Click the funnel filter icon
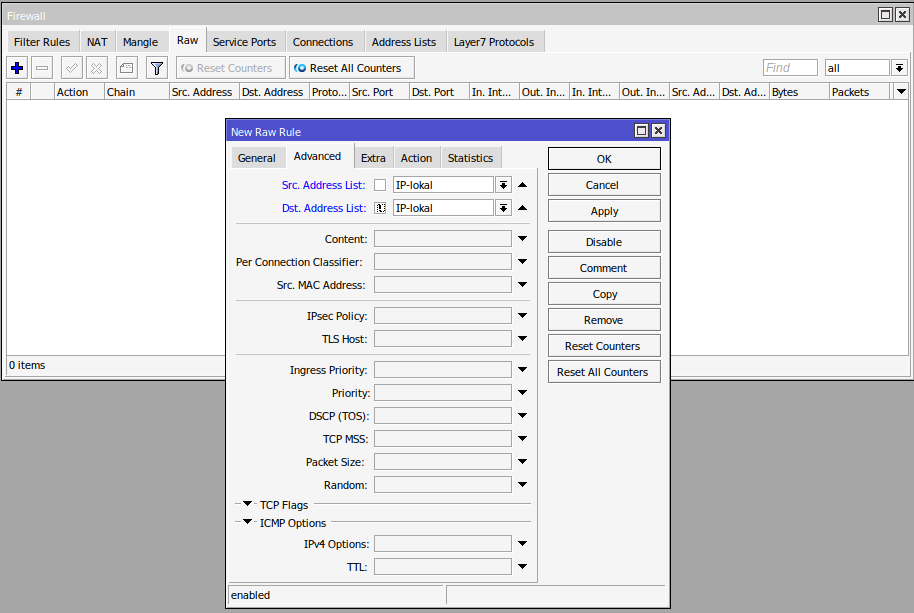The width and height of the screenshot is (914, 613). (157, 68)
